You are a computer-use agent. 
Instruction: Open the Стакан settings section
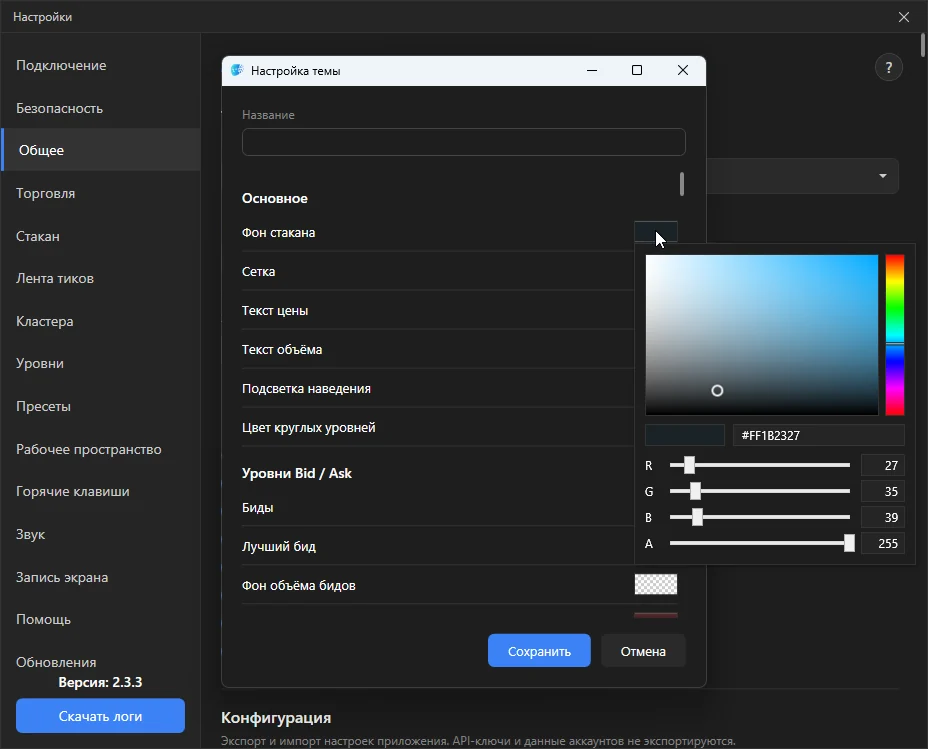pos(101,236)
